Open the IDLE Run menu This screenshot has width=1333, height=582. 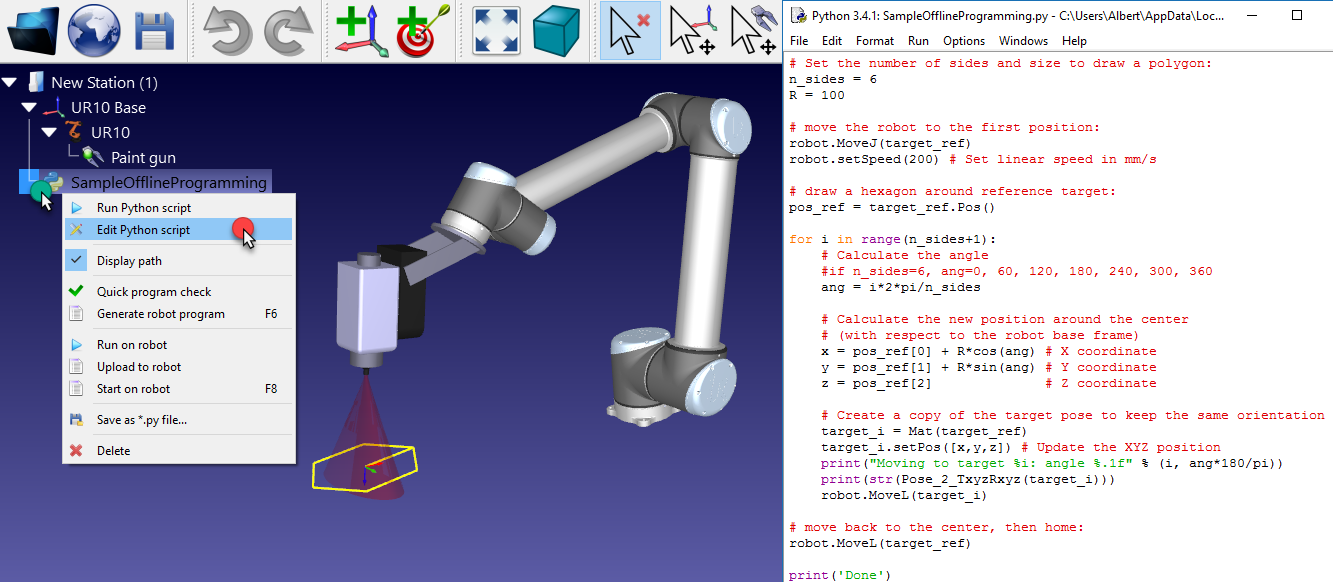pos(917,41)
